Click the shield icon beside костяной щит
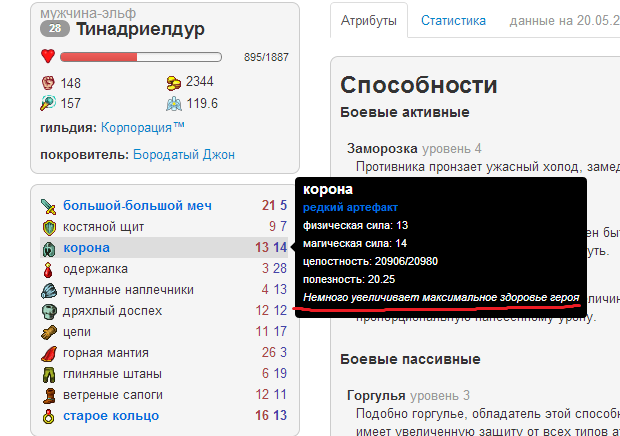620x436 pixels. [x=49, y=227]
